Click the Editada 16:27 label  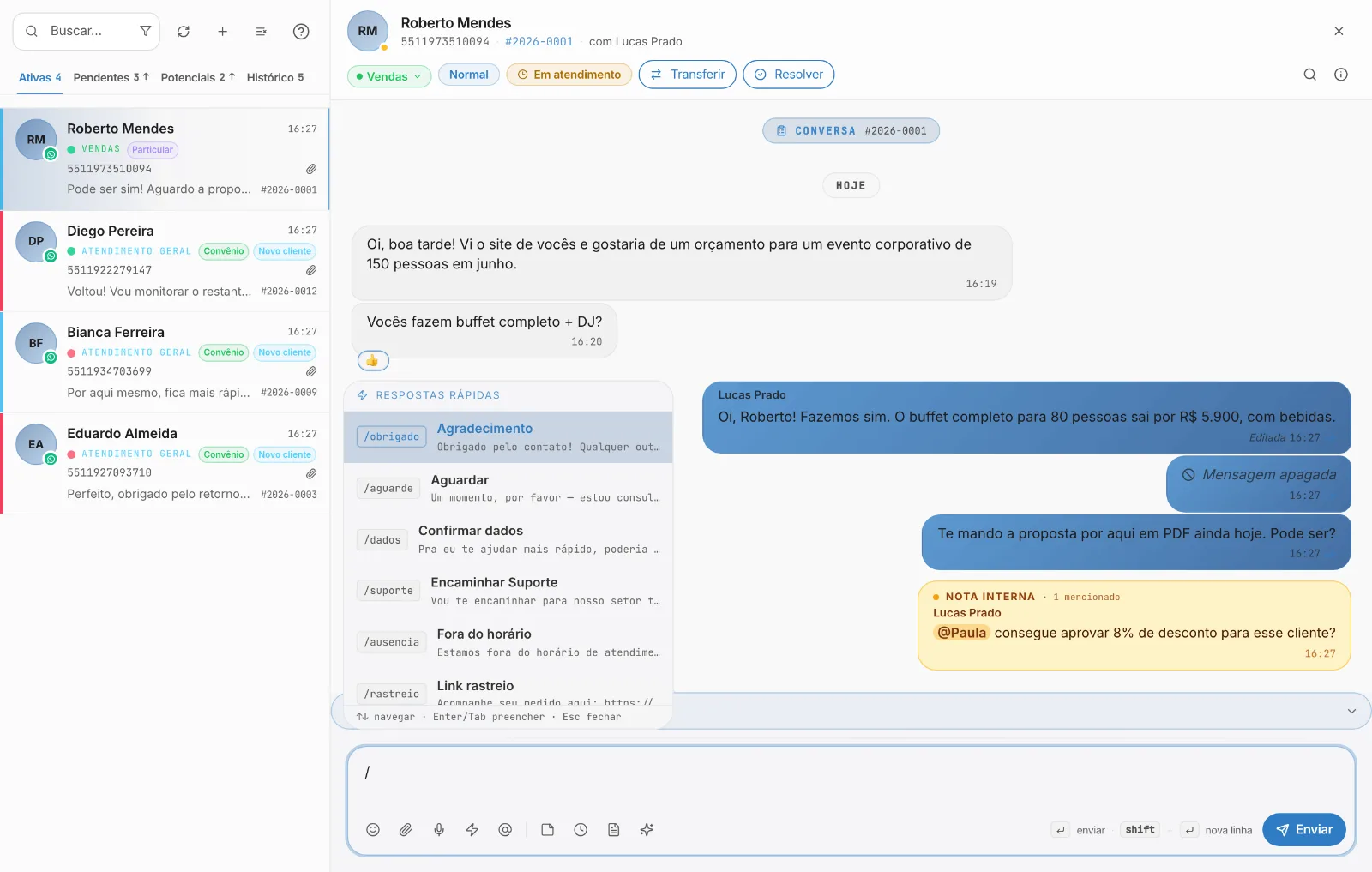[1285, 438]
